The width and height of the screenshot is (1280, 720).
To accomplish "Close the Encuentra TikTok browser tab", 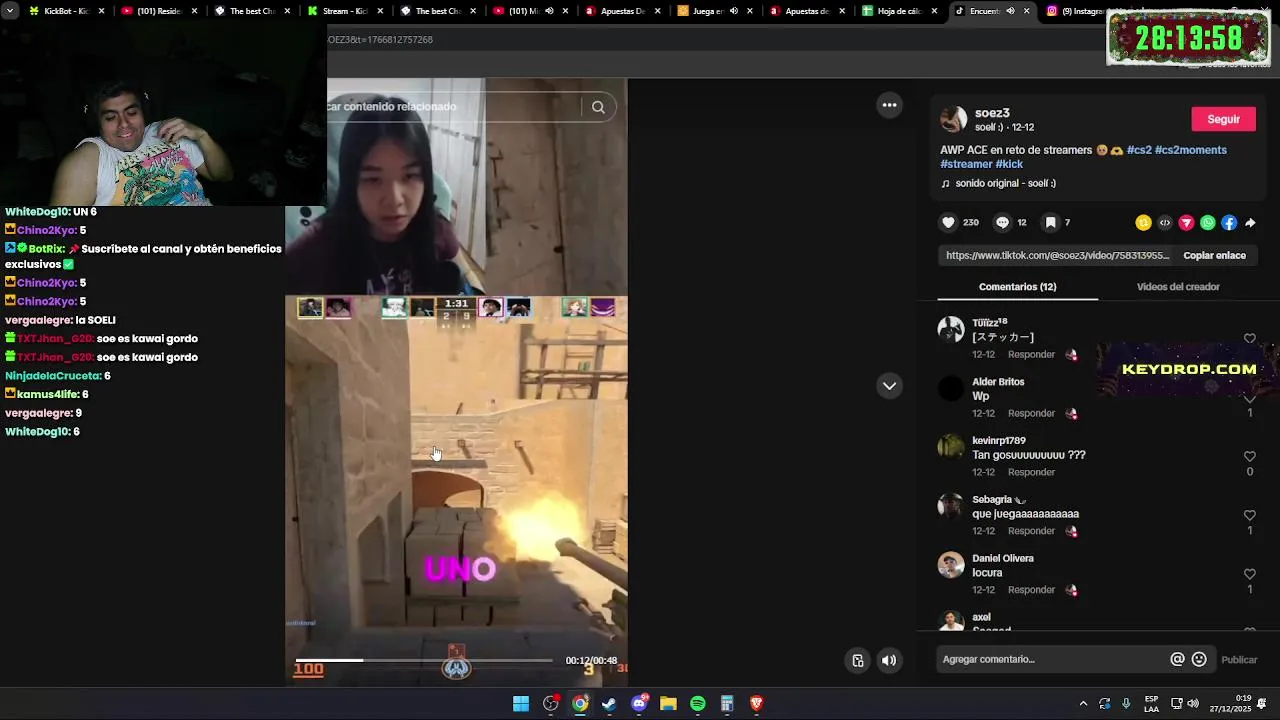I will pos(1026,11).
